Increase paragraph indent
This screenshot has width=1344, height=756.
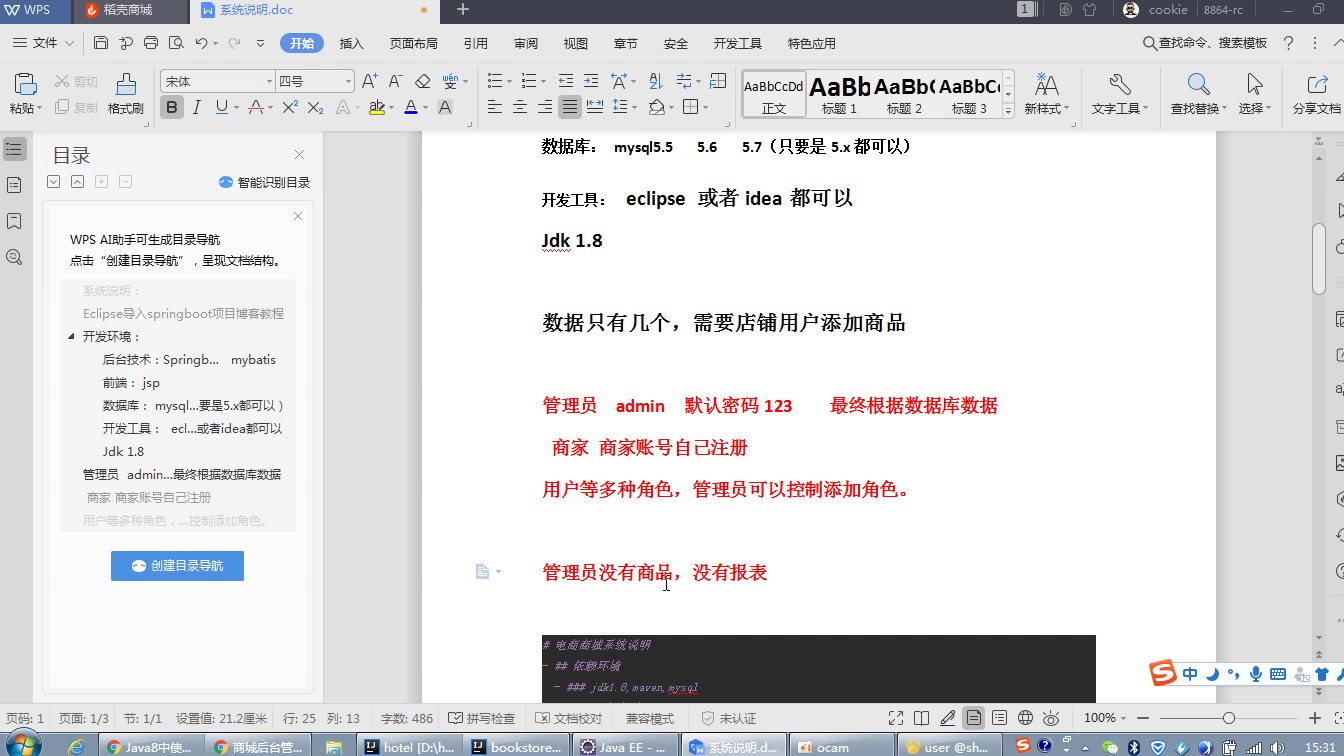591,81
